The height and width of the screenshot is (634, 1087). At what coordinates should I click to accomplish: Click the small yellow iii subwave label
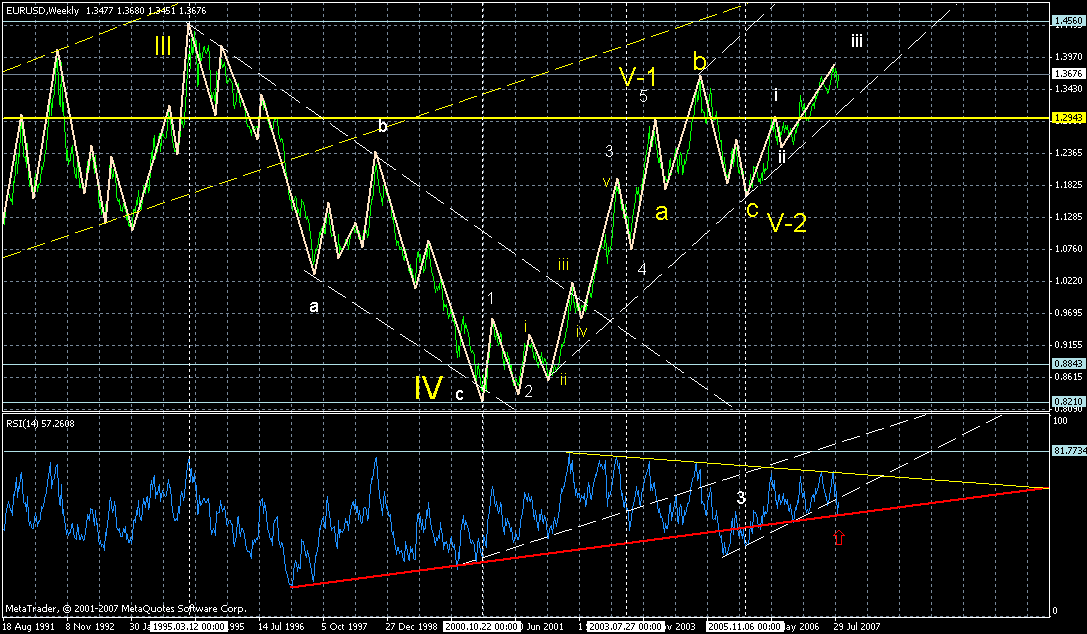click(x=564, y=265)
